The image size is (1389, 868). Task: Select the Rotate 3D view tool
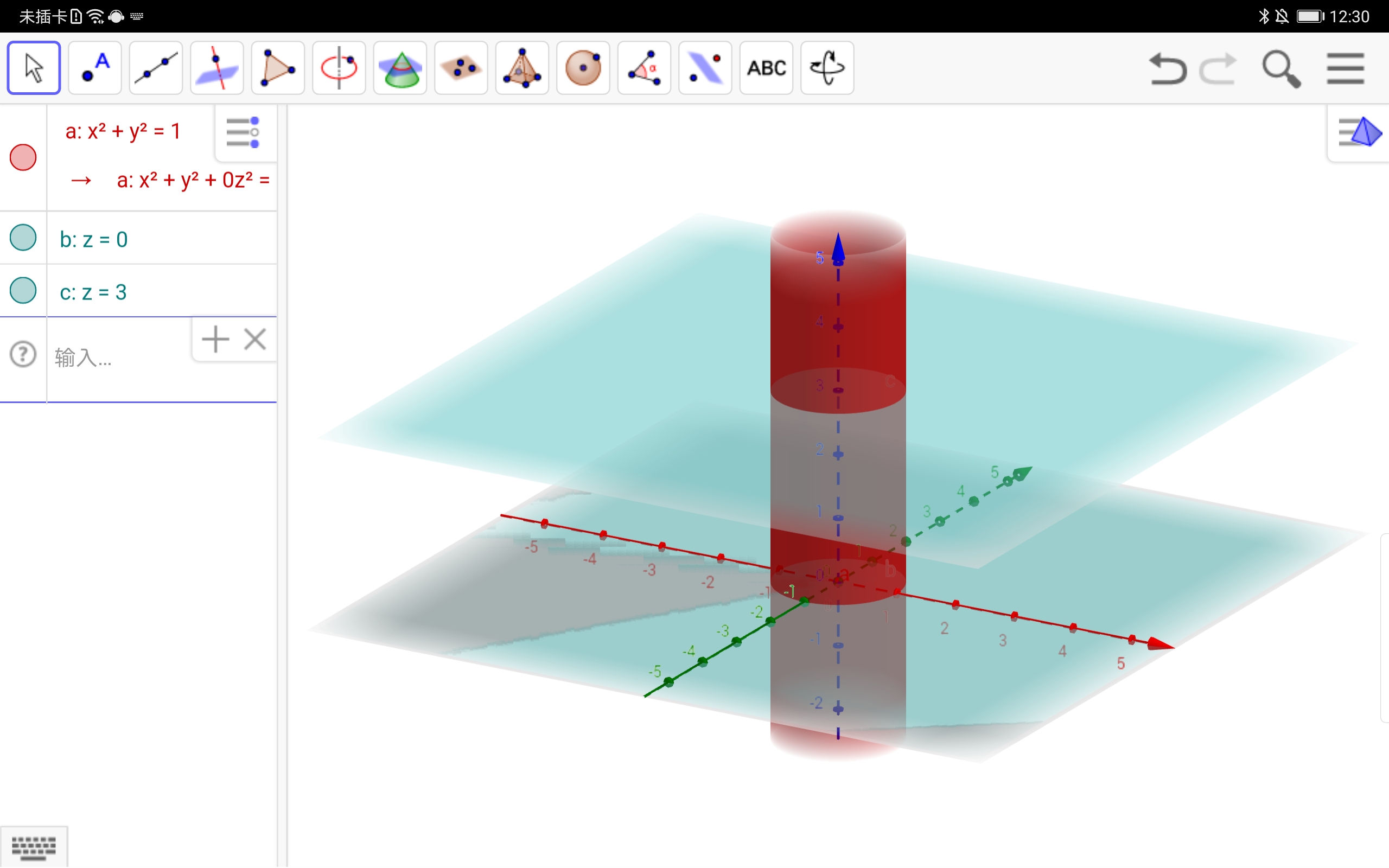[827, 68]
